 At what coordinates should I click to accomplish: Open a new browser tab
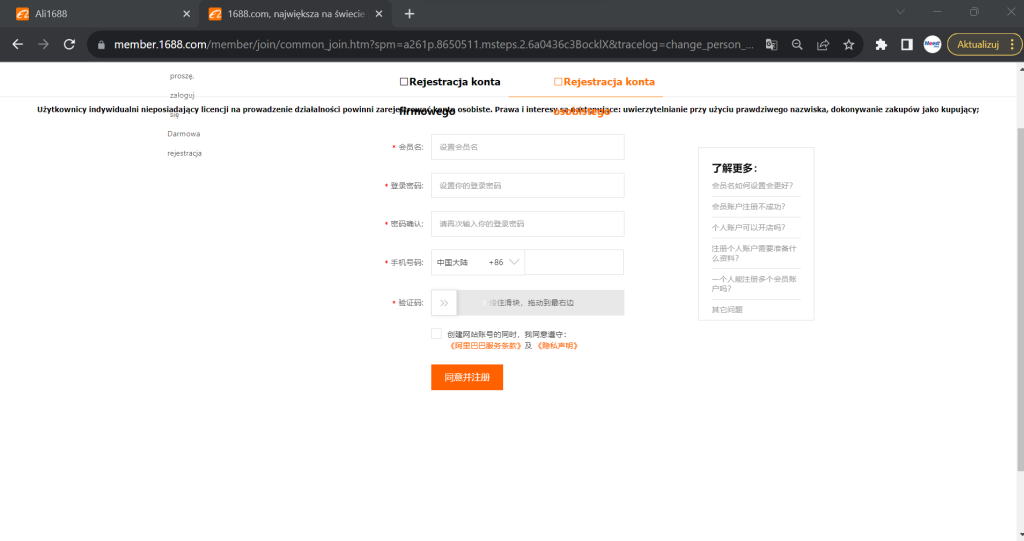409,14
